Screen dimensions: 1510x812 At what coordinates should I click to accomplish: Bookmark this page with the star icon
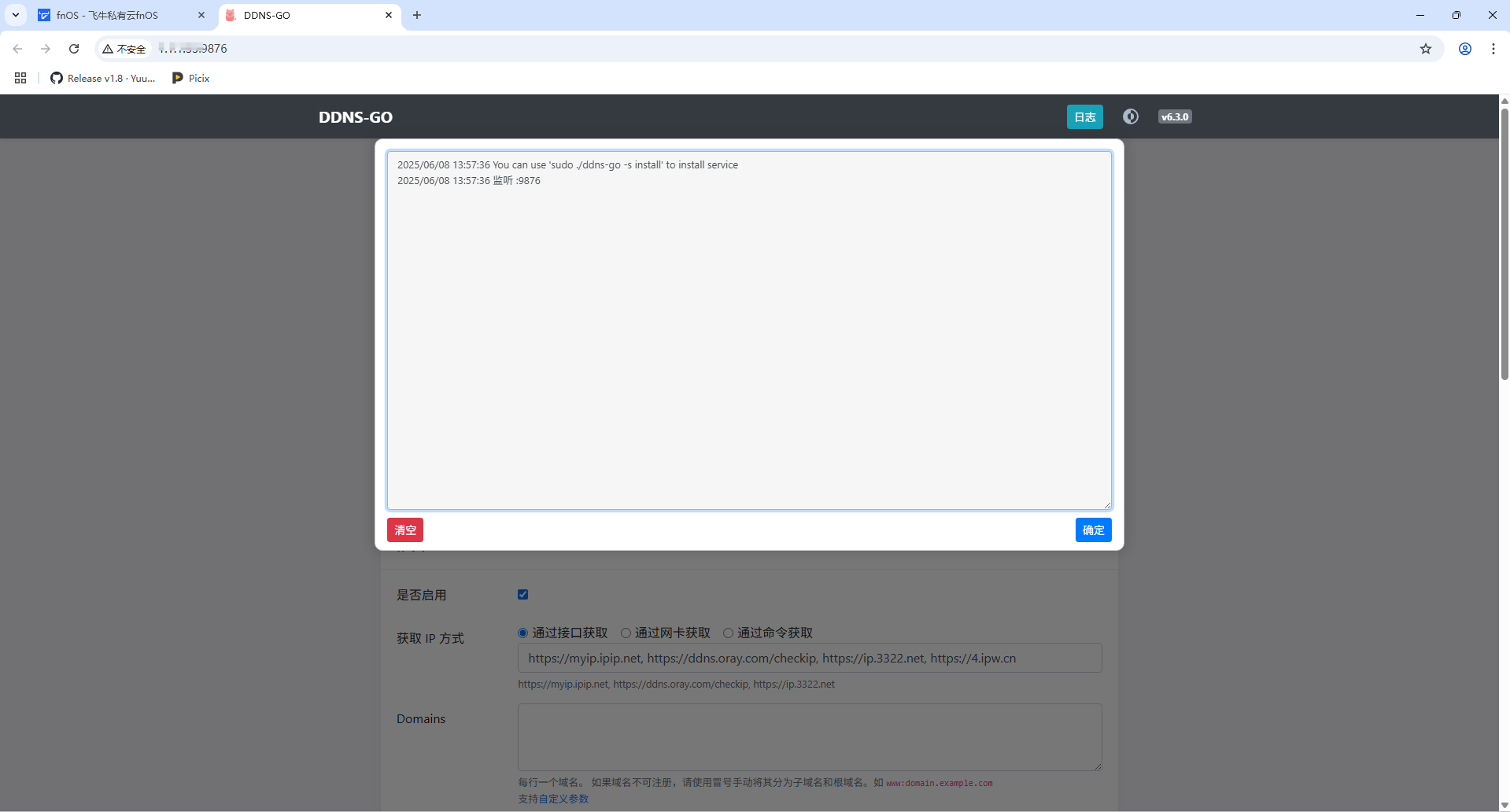pos(1426,49)
